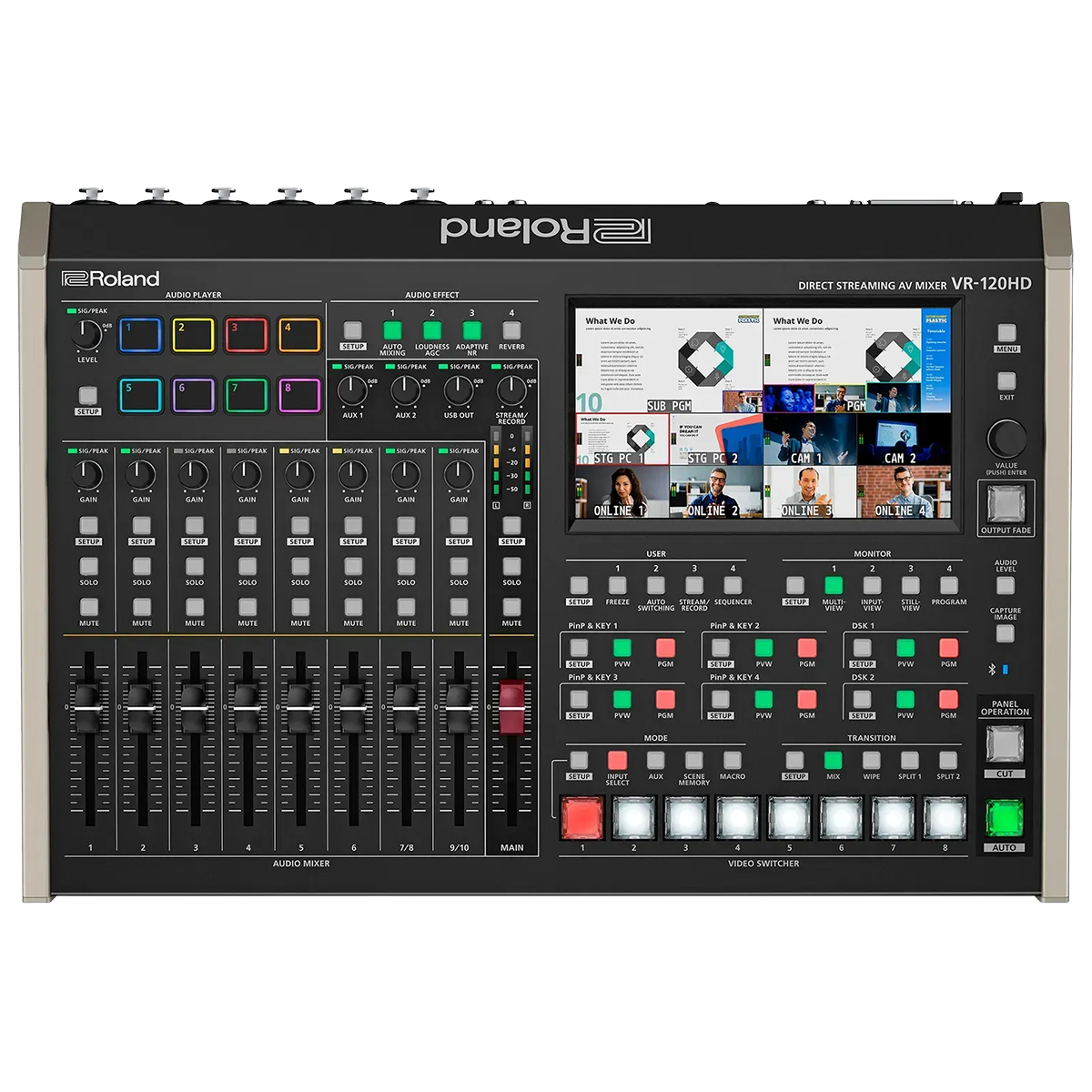Open SETUP for the Audio Effect section
Image resolution: width=1092 pixels, height=1092 pixels.
click(x=352, y=330)
